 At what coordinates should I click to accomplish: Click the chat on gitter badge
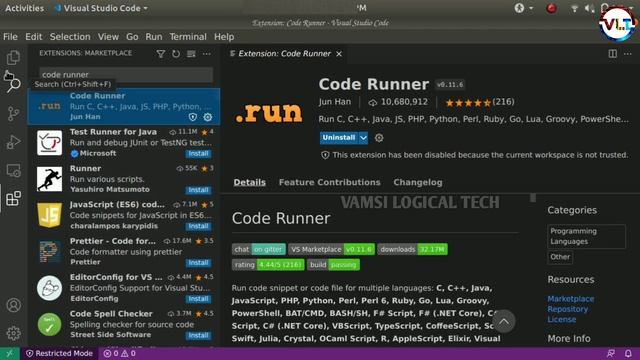point(259,249)
